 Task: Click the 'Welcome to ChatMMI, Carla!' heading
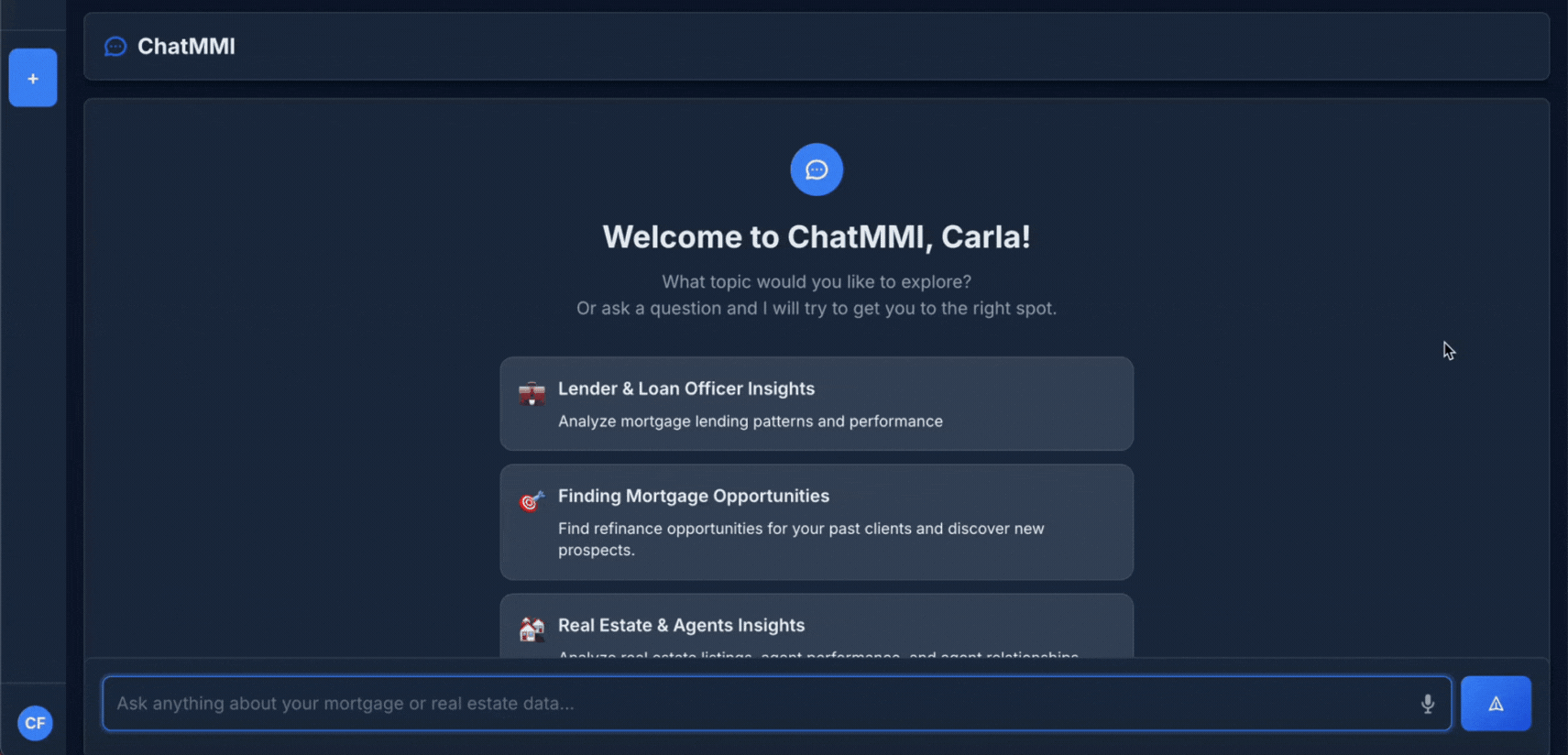(x=817, y=237)
